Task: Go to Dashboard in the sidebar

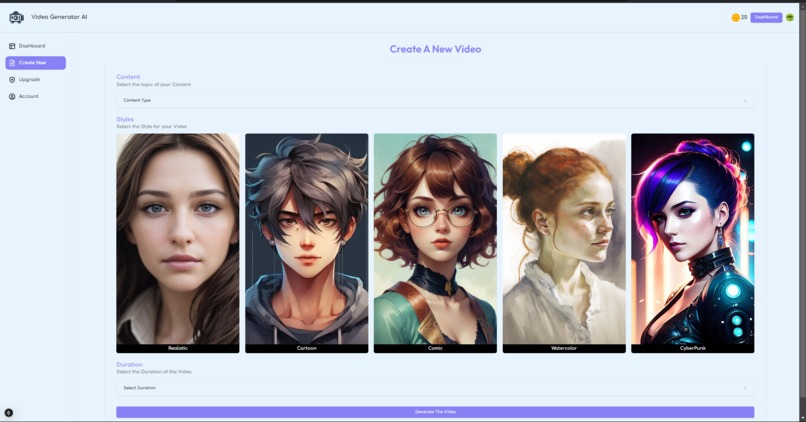Action: pyautogui.click(x=35, y=46)
